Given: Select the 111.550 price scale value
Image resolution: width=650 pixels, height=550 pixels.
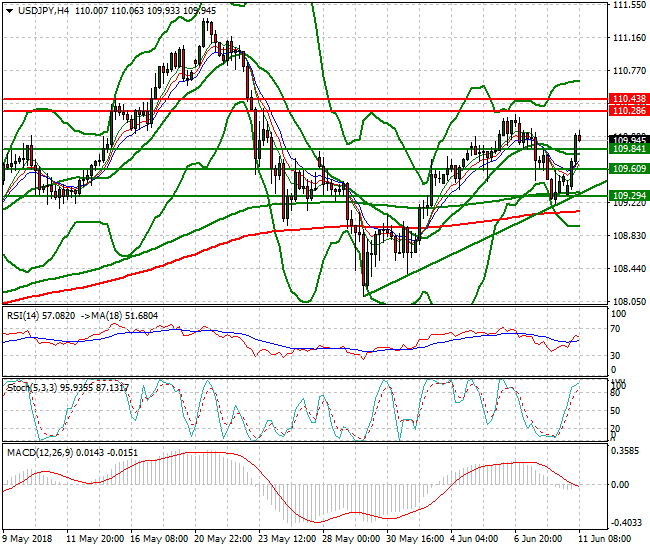Looking at the screenshot, I should coord(629,5).
